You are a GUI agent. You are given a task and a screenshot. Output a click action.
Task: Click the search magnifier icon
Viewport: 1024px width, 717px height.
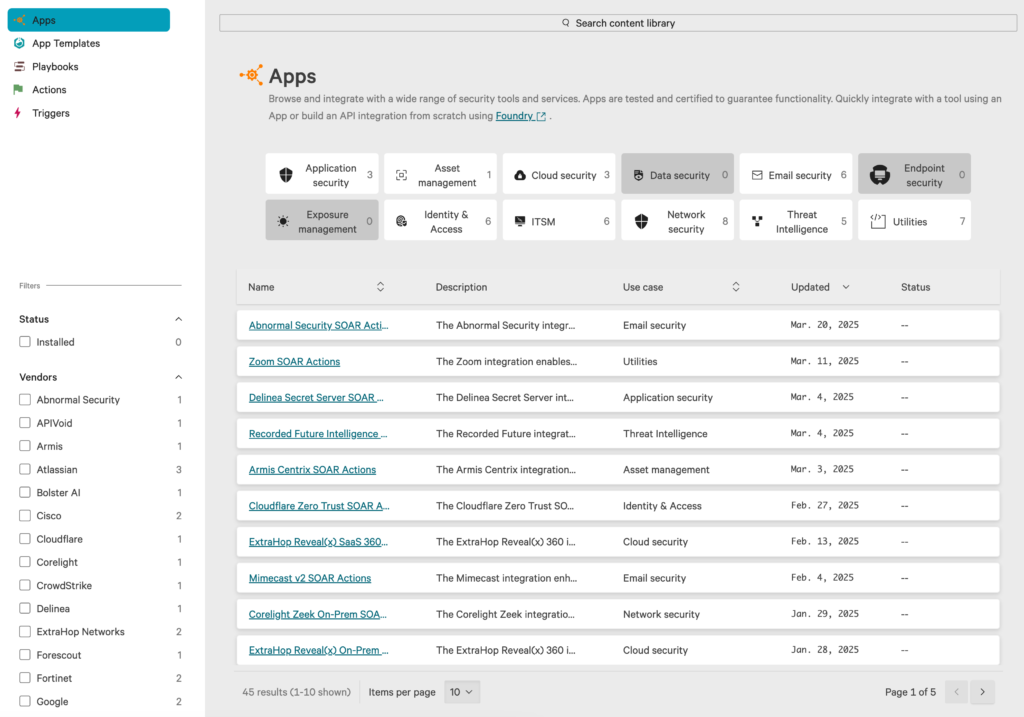(x=566, y=23)
